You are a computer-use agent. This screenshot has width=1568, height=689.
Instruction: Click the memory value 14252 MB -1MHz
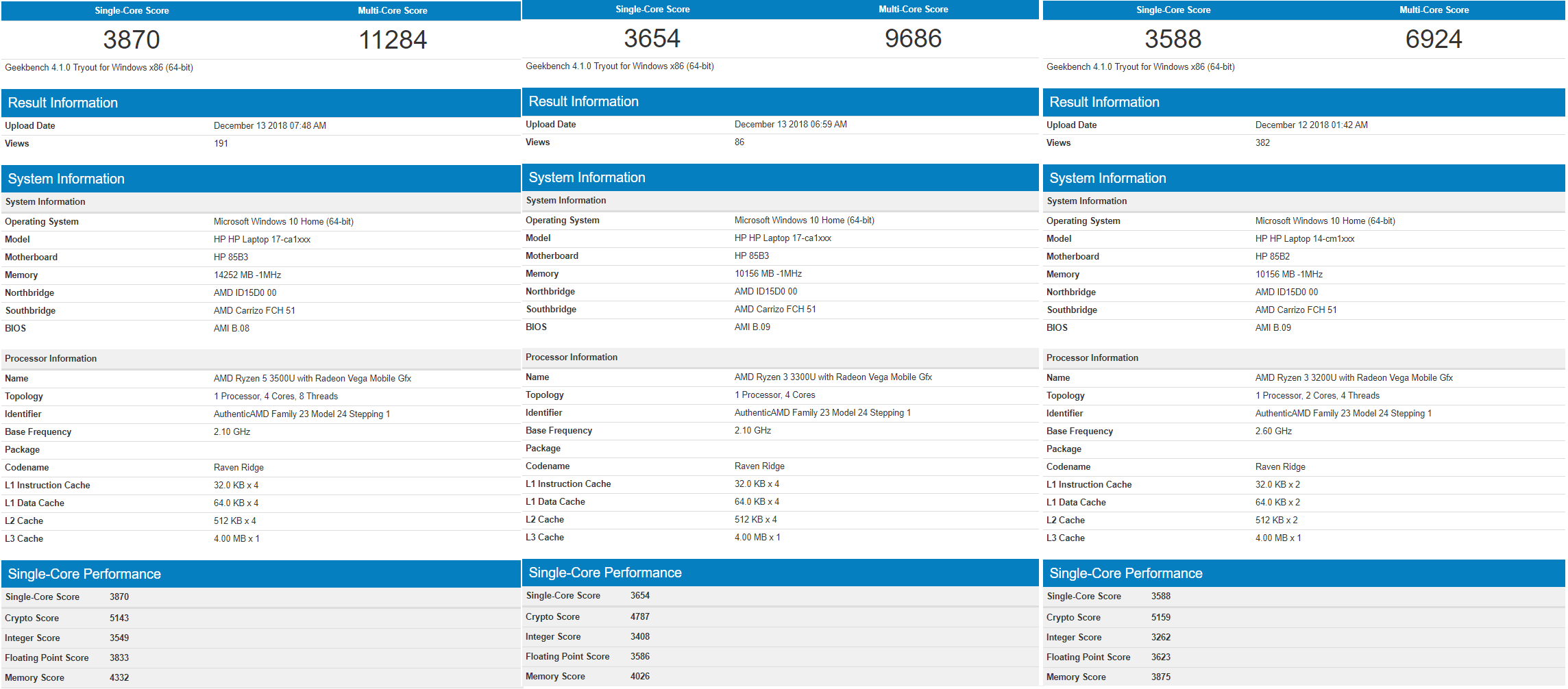point(247,275)
